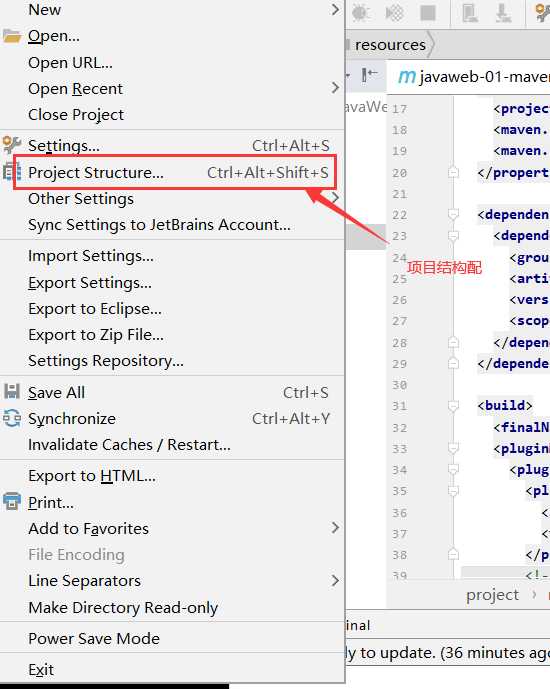Click the stop square icon in toolbar
The height and width of the screenshot is (689, 550).
click(x=427, y=13)
